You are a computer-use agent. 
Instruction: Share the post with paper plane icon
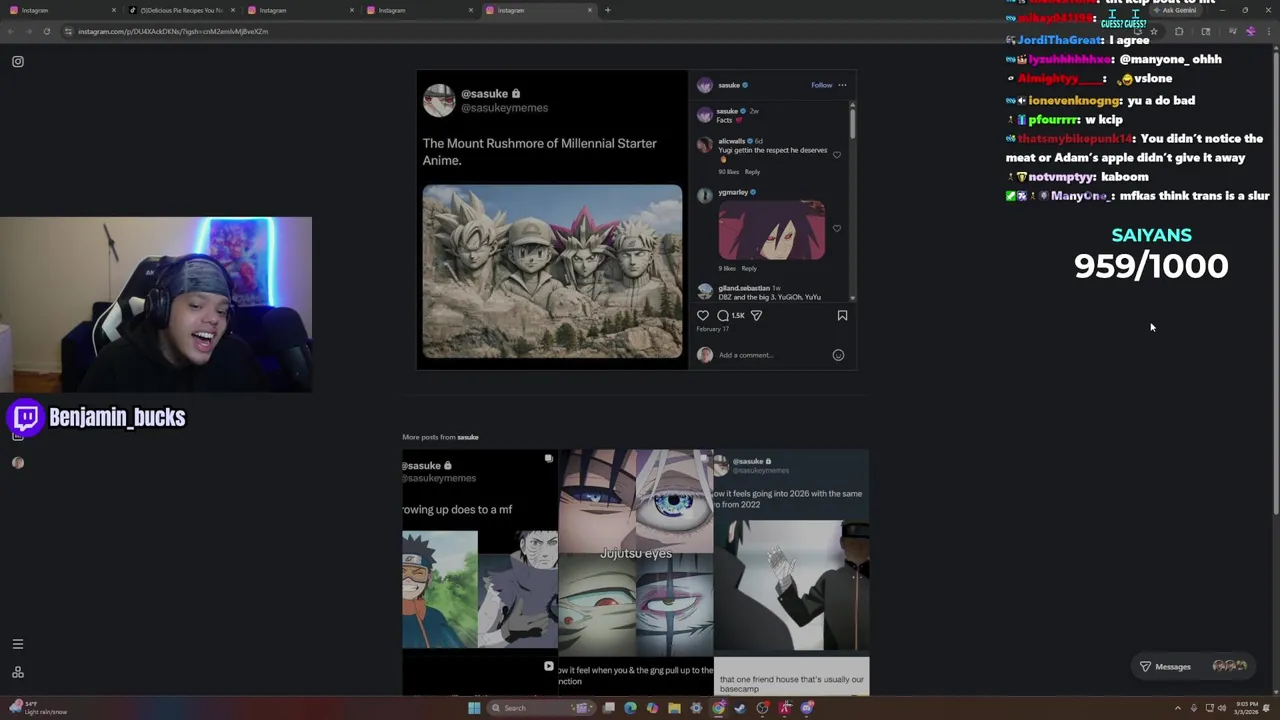(x=756, y=315)
